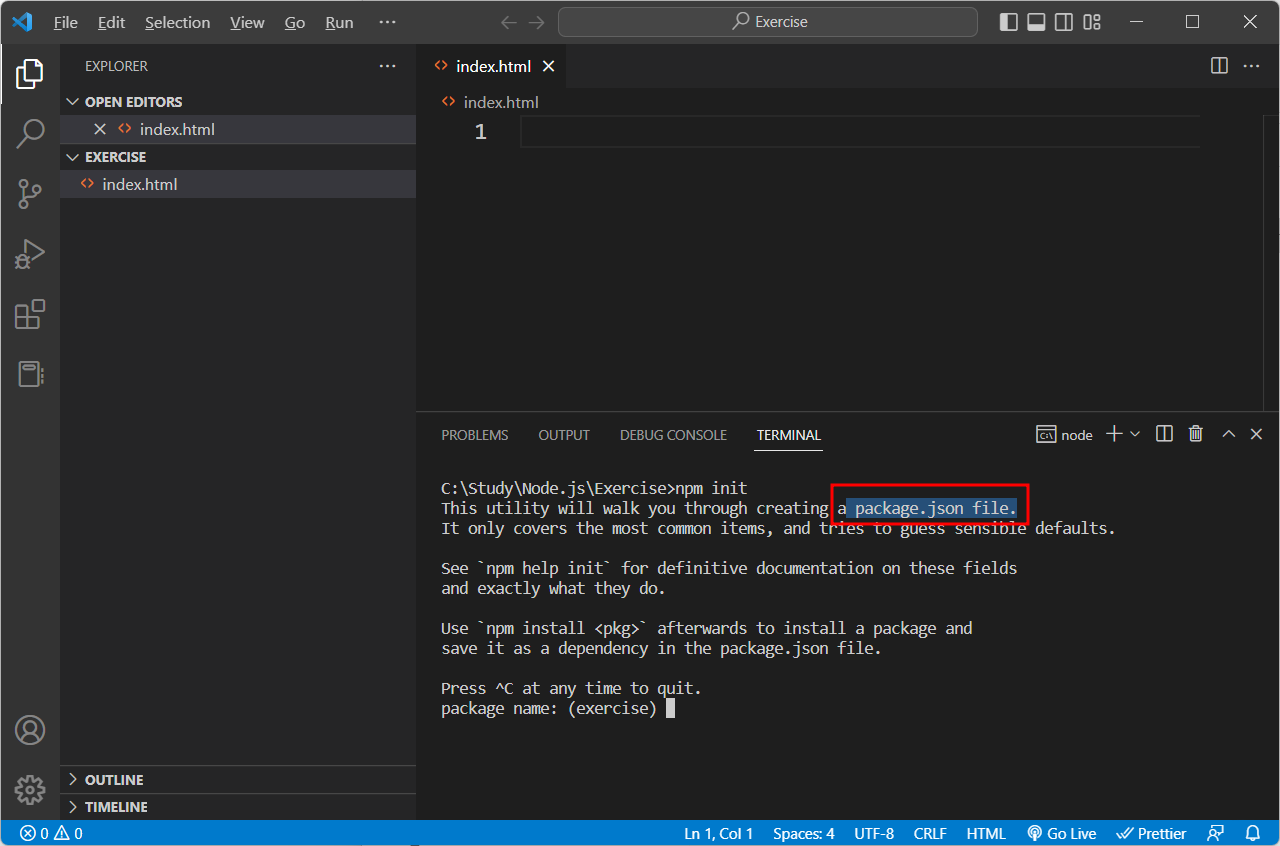Open the Extensions view
The height and width of the screenshot is (846, 1280).
pos(30,313)
